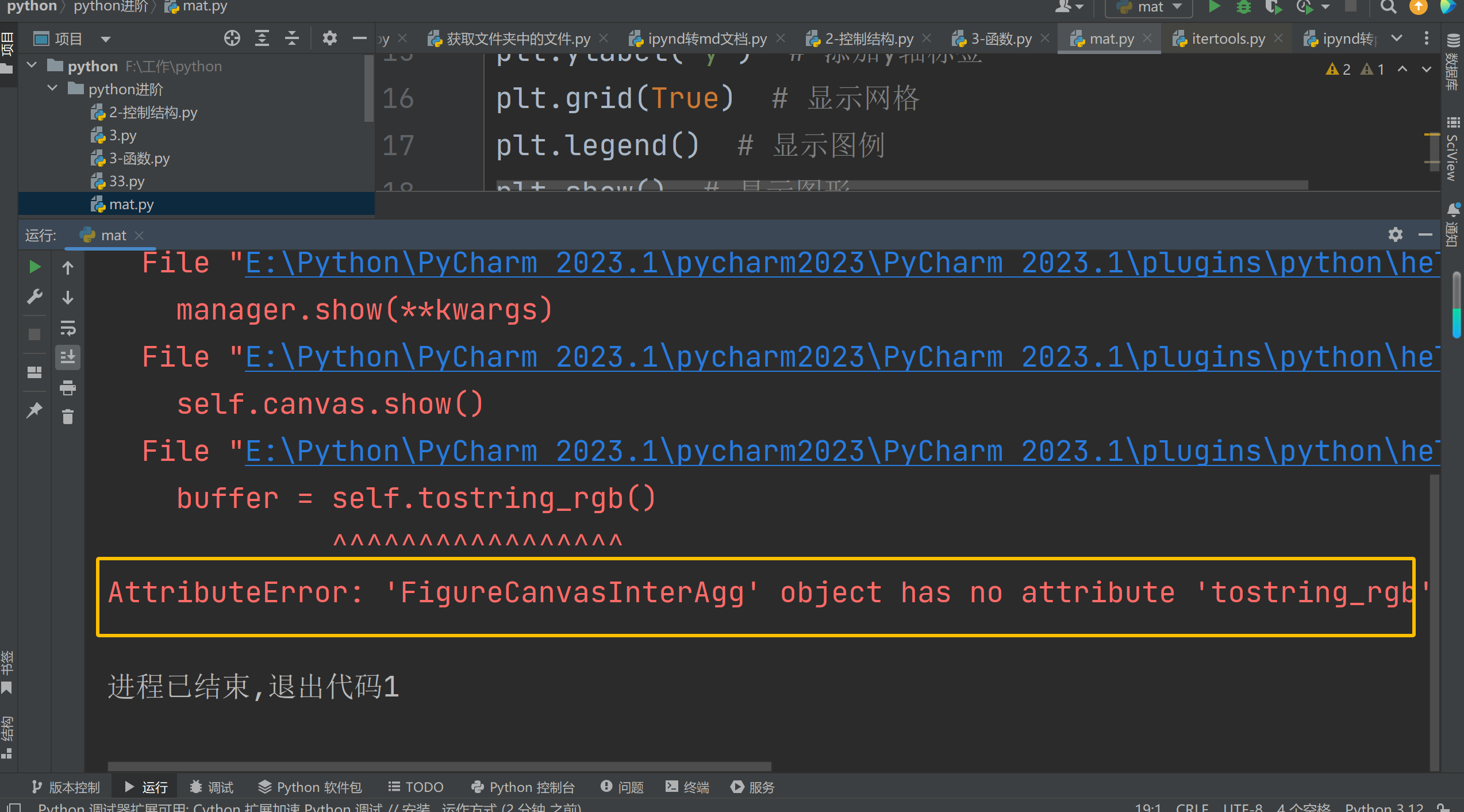1464x812 pixels.
Task: Collapse the python进阶 folder
Action: [x=52, y=88]
